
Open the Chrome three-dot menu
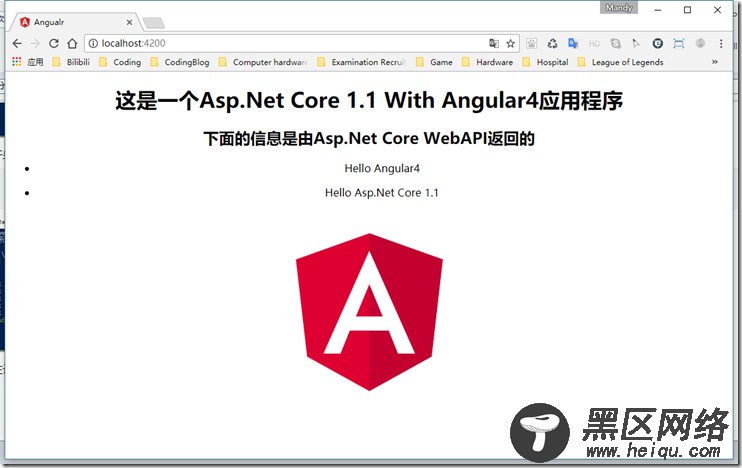coord(721,44)
